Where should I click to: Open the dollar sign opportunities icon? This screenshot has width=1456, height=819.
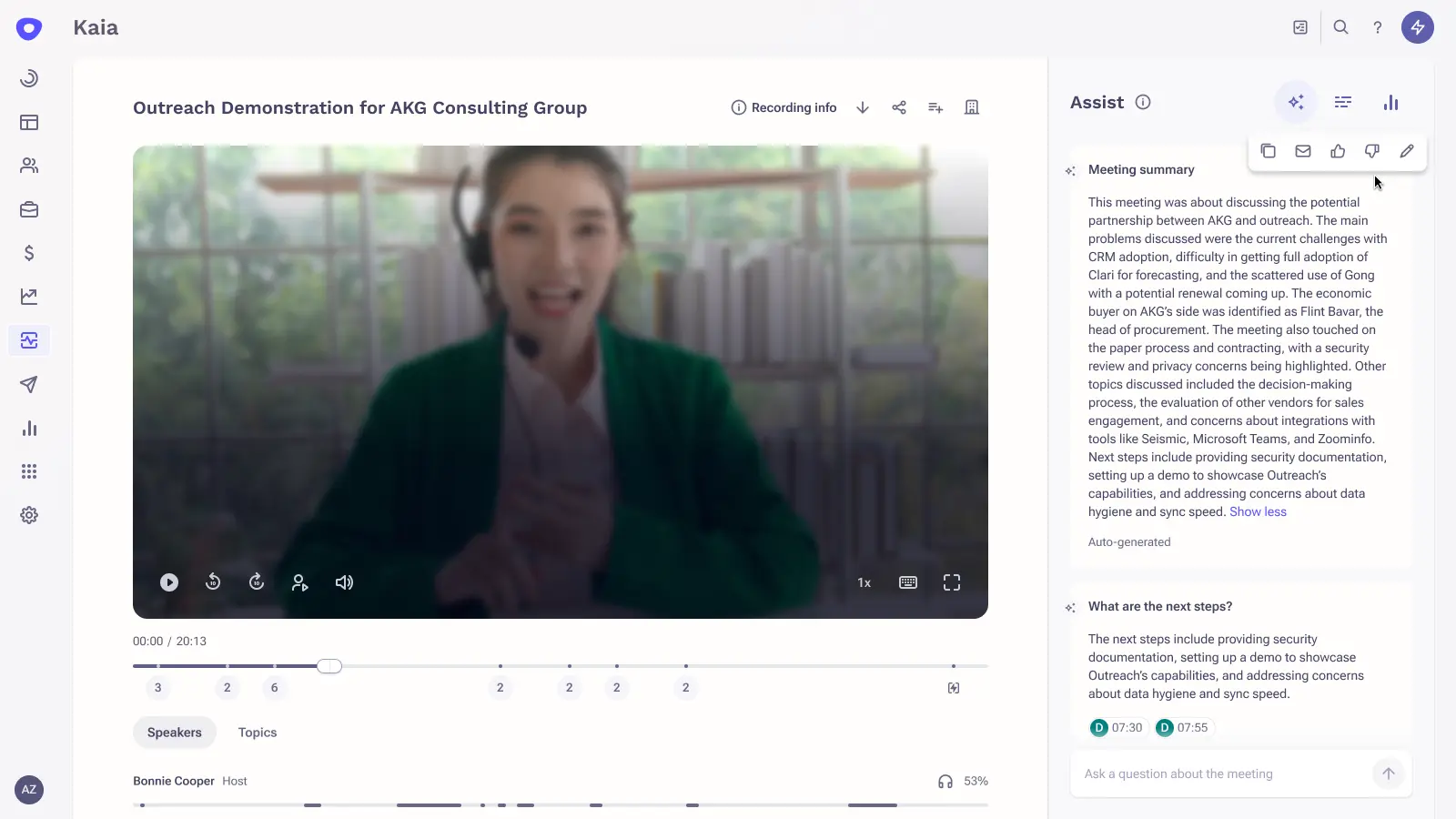(x=29, y=253)
